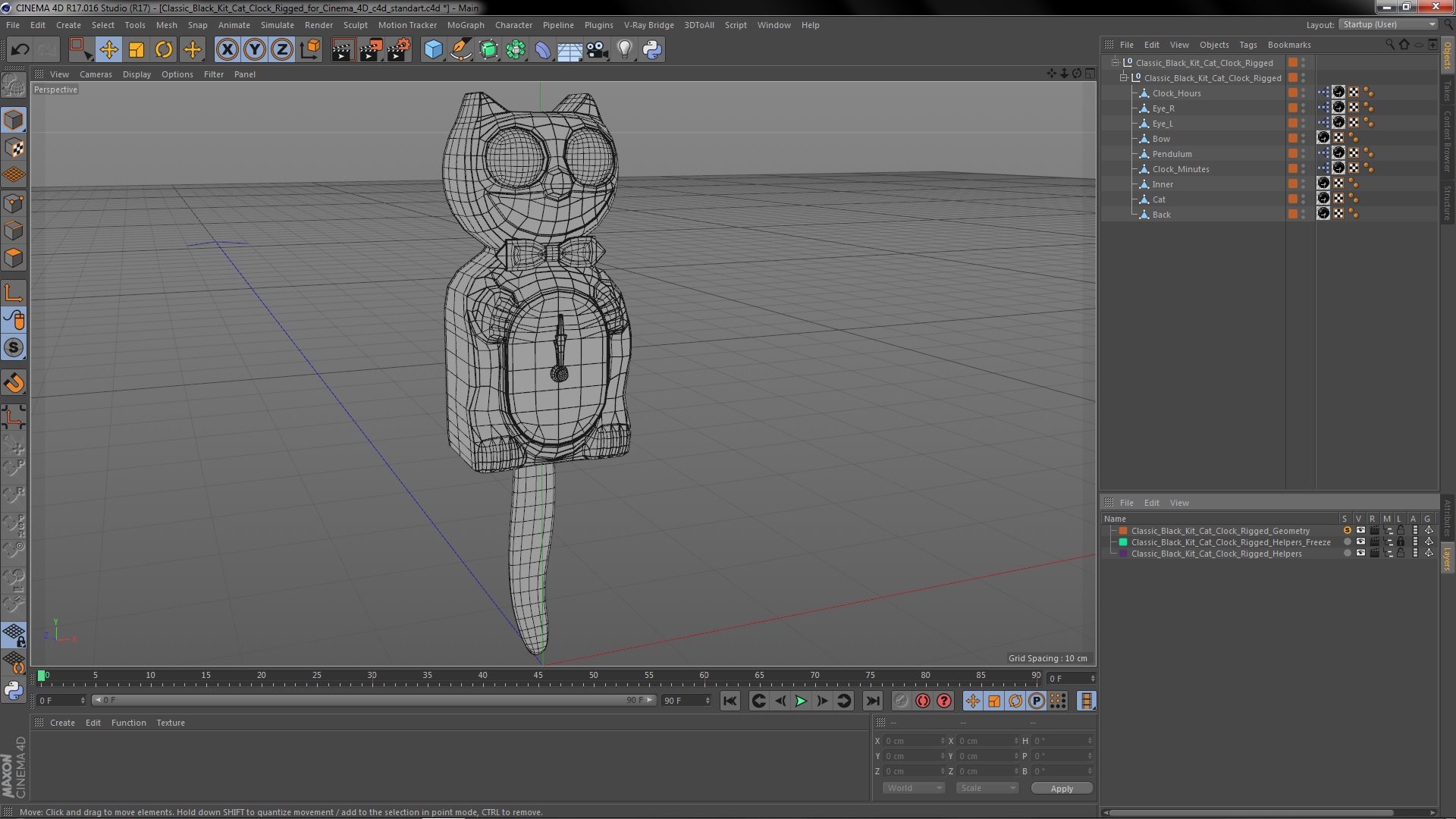Render to Picture Viewer
This screenshot has width=1456, height=819.
[371, 50]
